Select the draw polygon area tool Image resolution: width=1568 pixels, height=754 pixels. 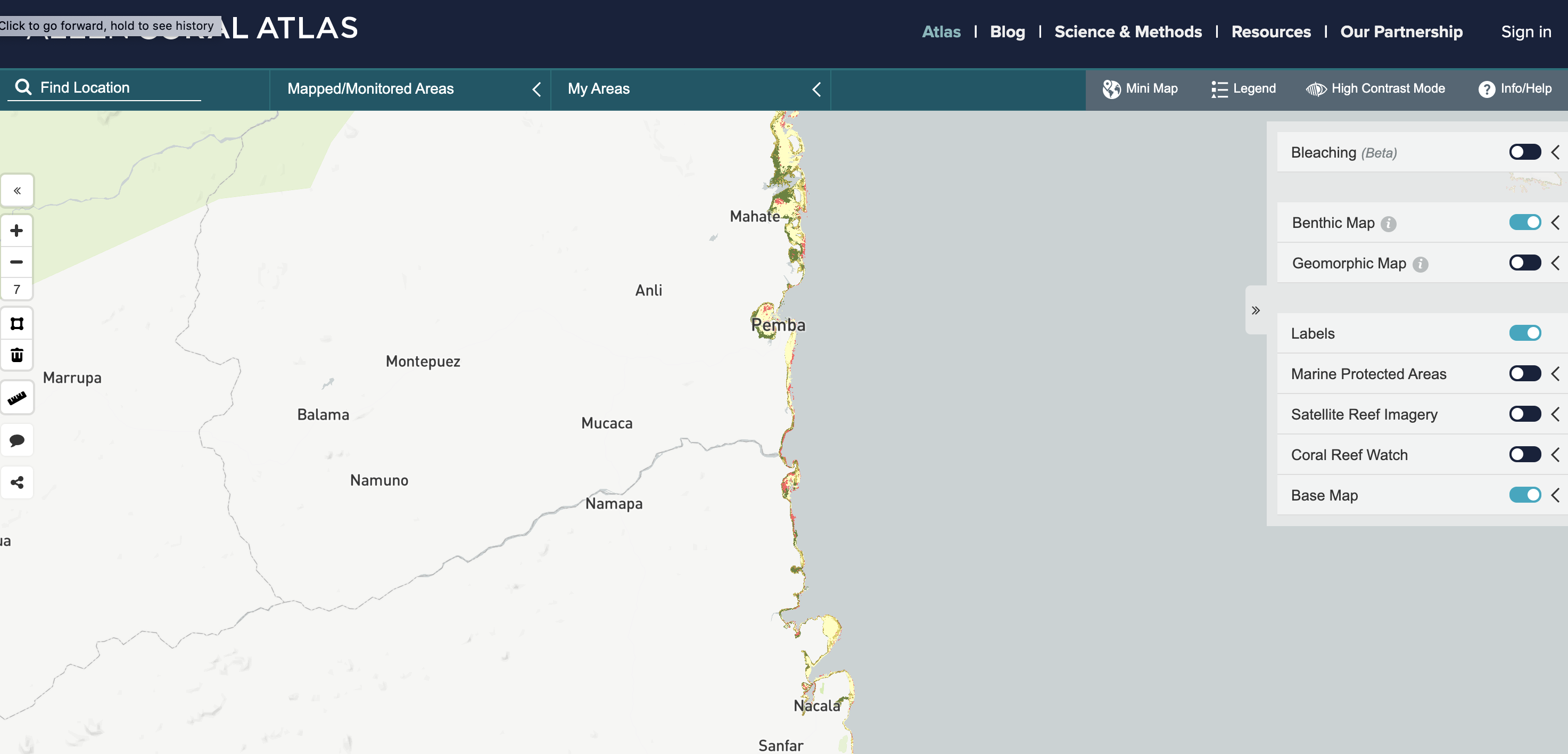point(16,323)
